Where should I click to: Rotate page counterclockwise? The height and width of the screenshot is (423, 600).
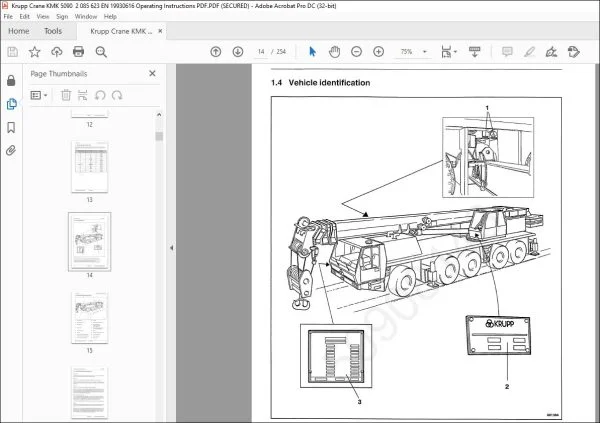tap(100, 95)
